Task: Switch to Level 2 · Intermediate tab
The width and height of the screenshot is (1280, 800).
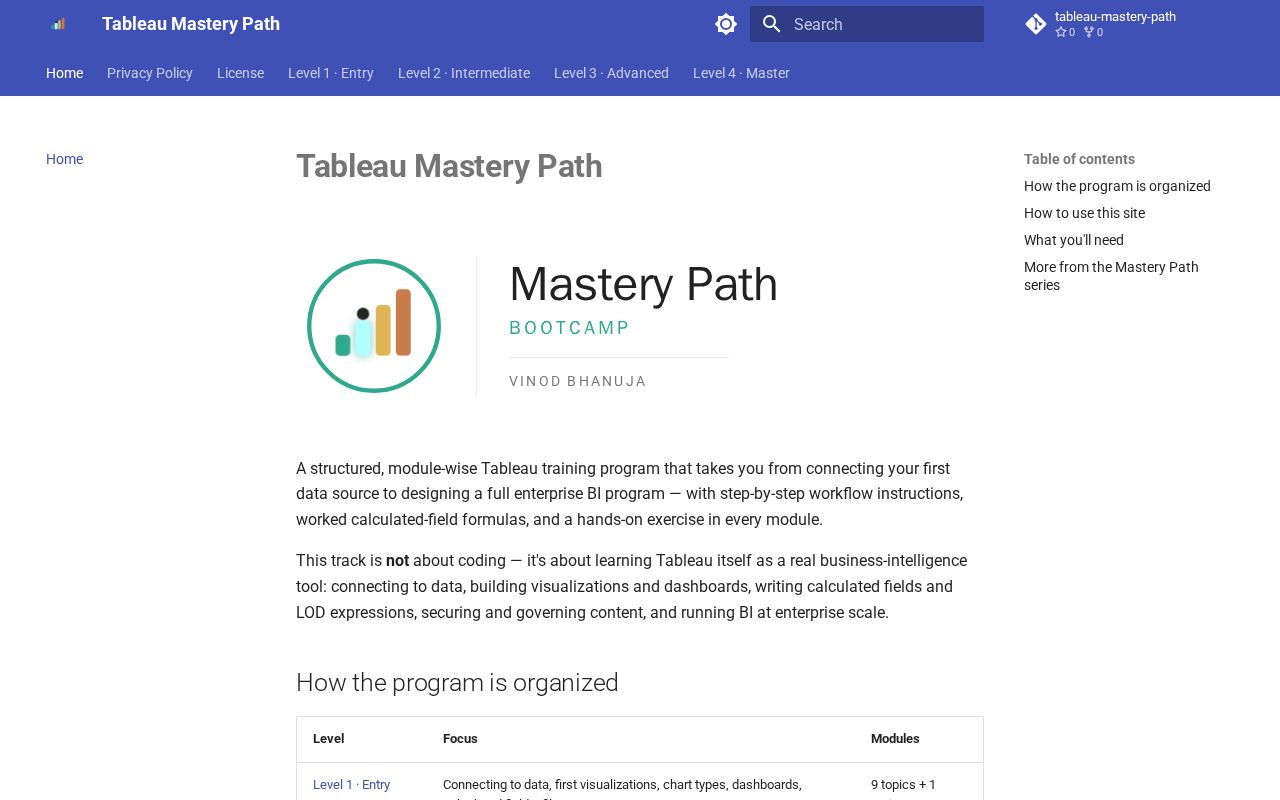Action: (464, 73)
